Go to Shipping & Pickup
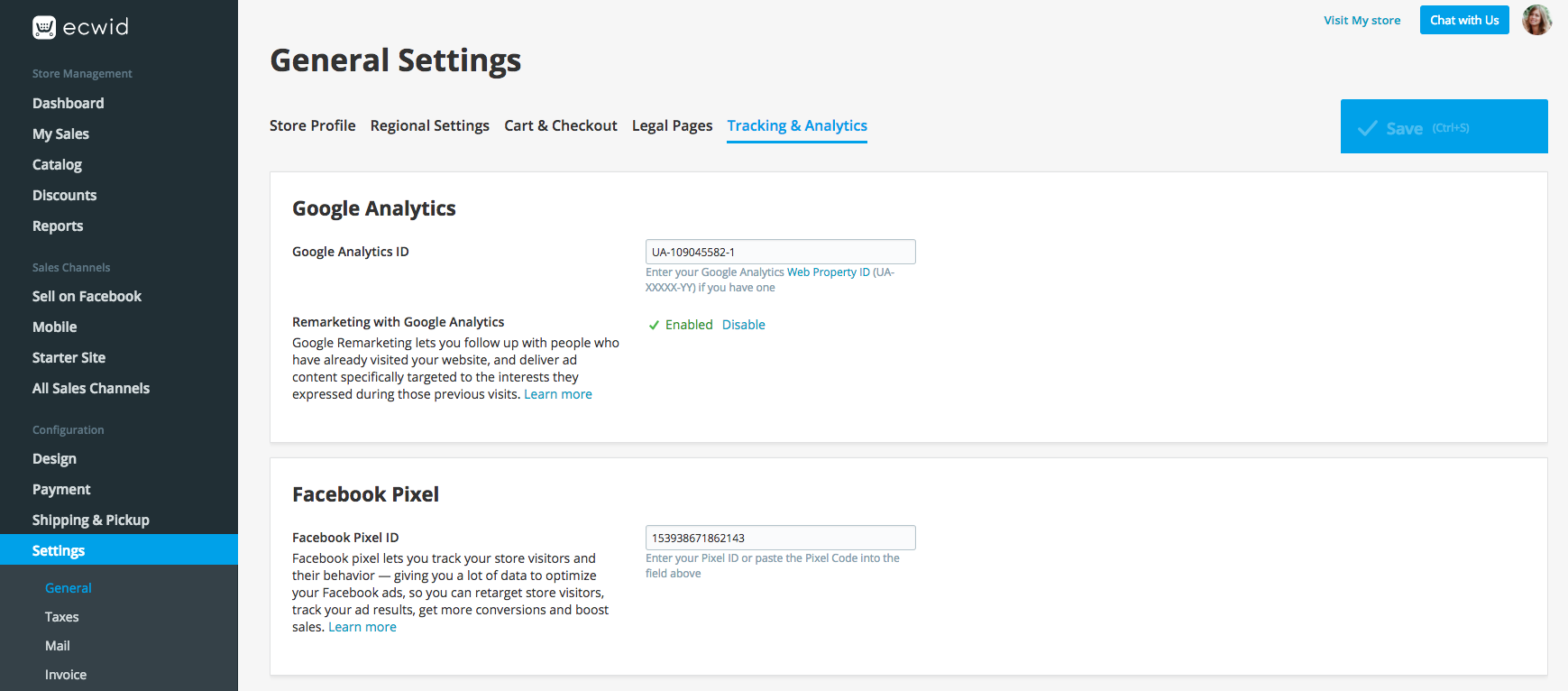The height and width of the screenshot is (691, 1568). [91, 520]
